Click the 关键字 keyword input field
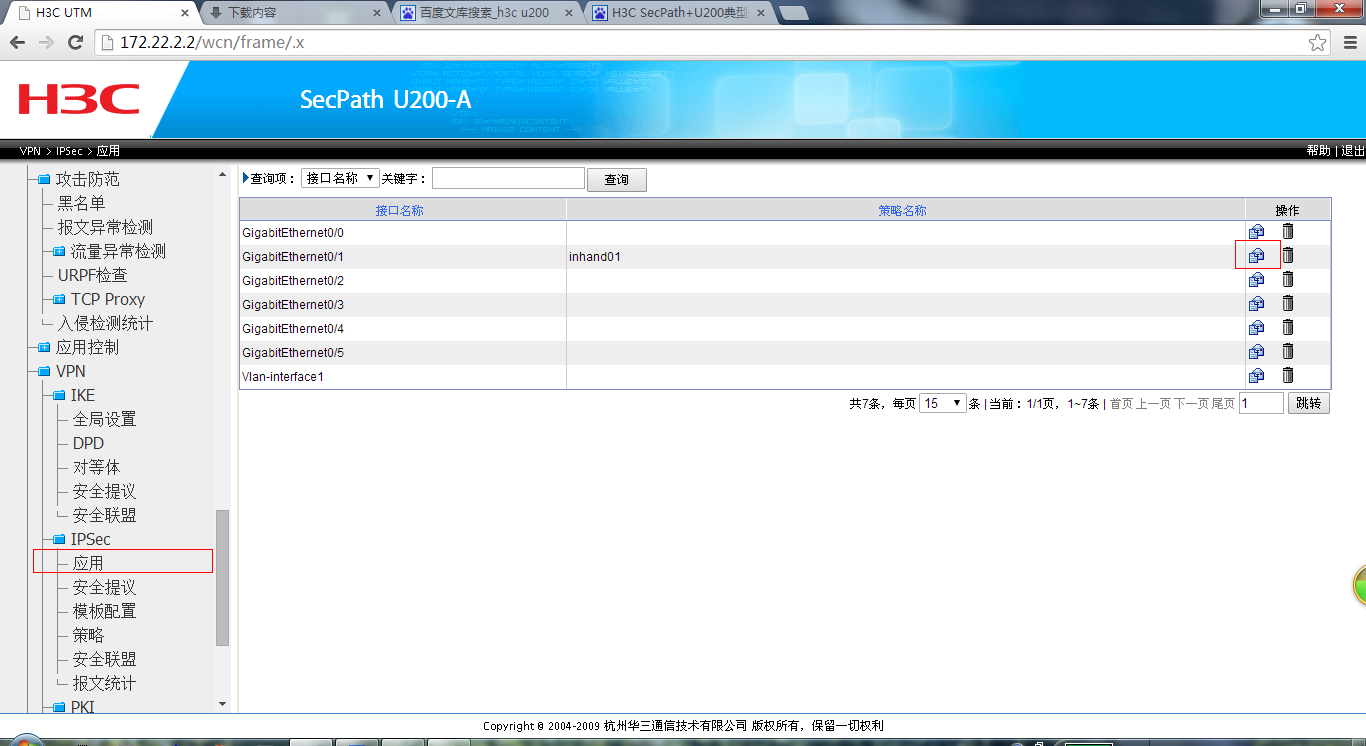This screenshot has width=1366, height=746. pyautogui.click(x=508, y=178)
